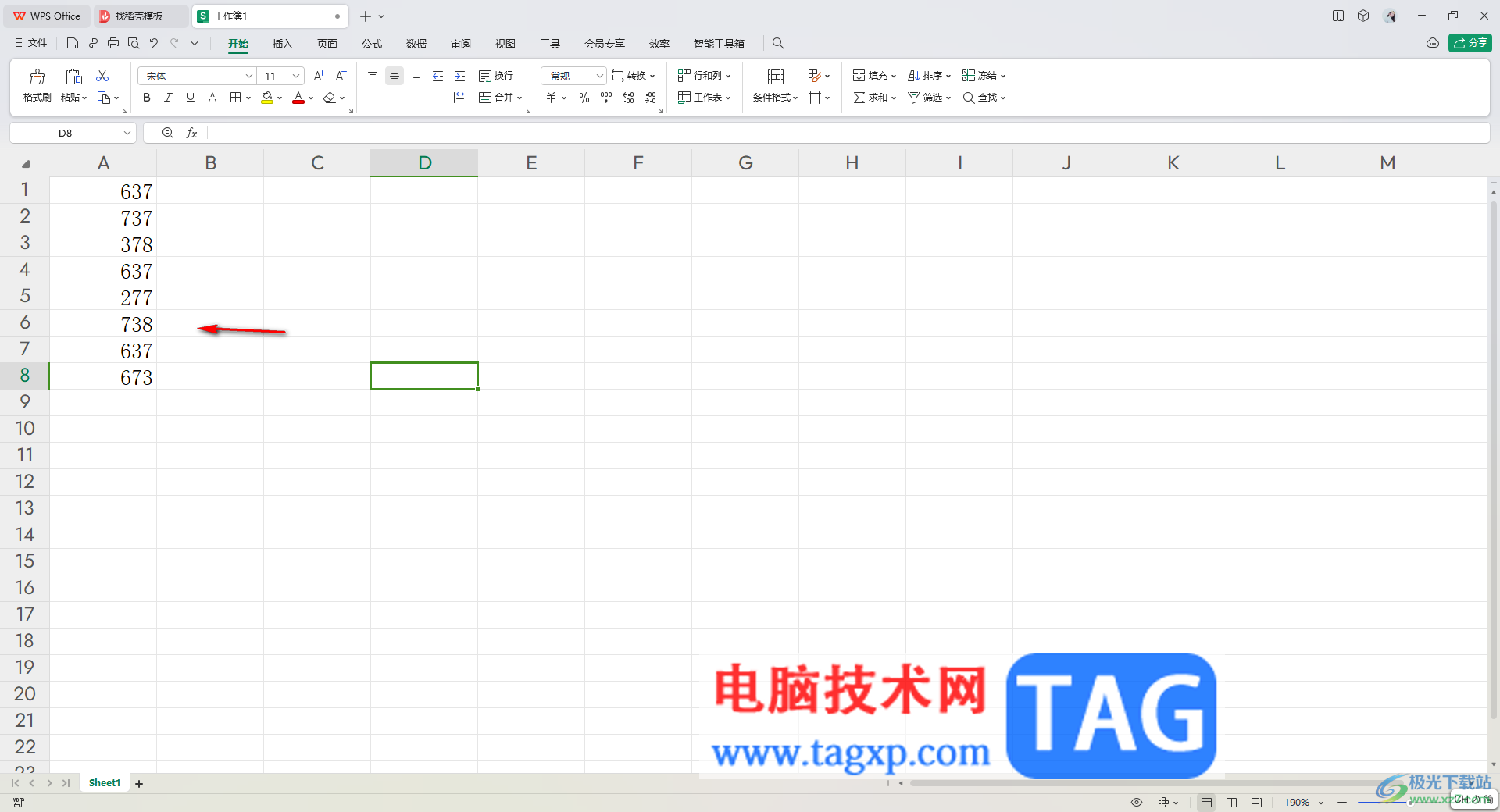Toggle Italic formatting
1500x812 pixels.
click(x=168, y=98)
